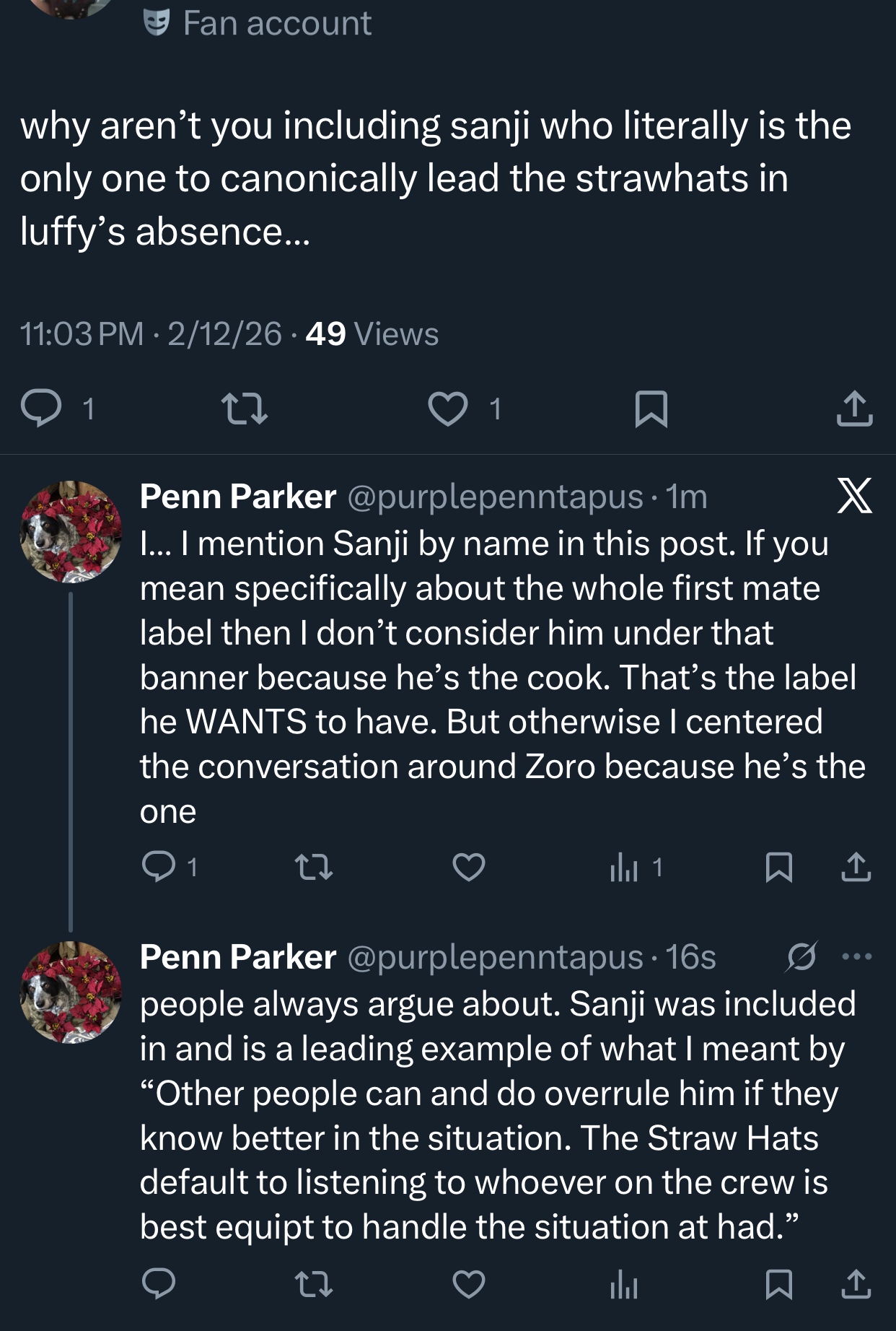Image resolution: width=896 pixels, height=1331 pixels.
Task: Click the Grok icon on 16s reply
Action: click(801, 957)
